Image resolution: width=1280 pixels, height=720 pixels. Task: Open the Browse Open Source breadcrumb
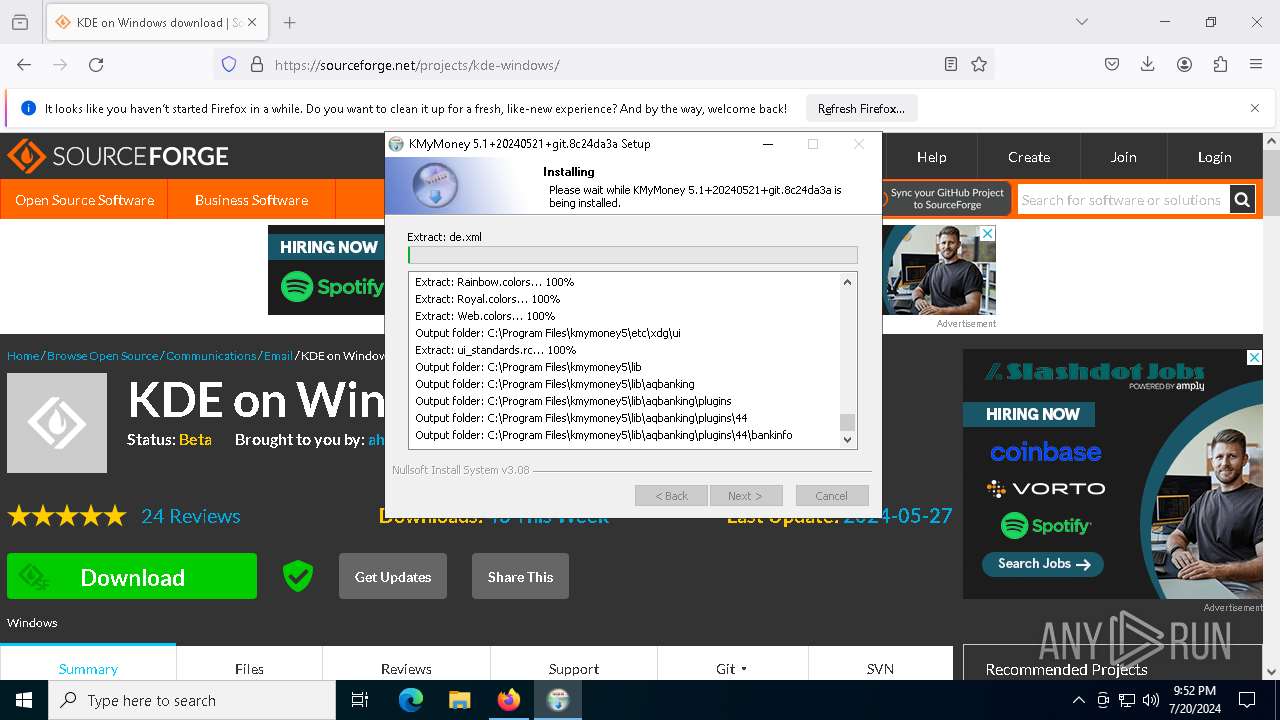click(x=103, y=356)
